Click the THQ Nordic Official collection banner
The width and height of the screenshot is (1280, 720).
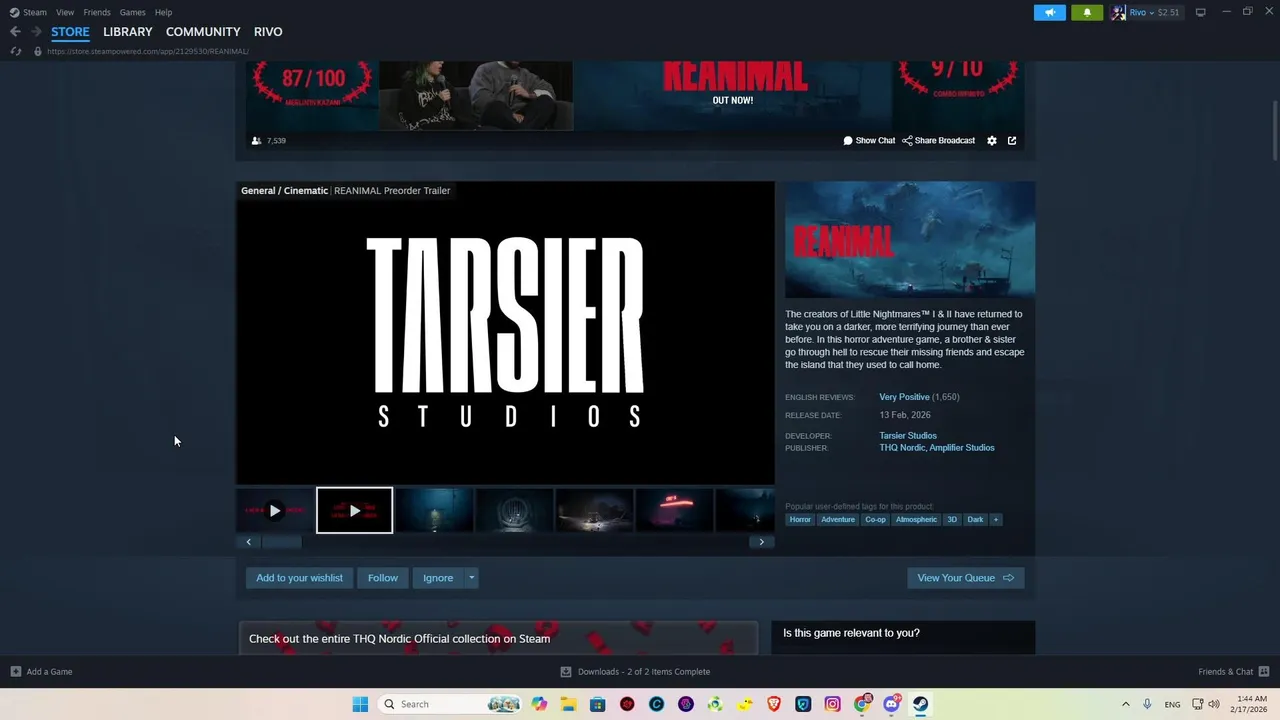498,638
